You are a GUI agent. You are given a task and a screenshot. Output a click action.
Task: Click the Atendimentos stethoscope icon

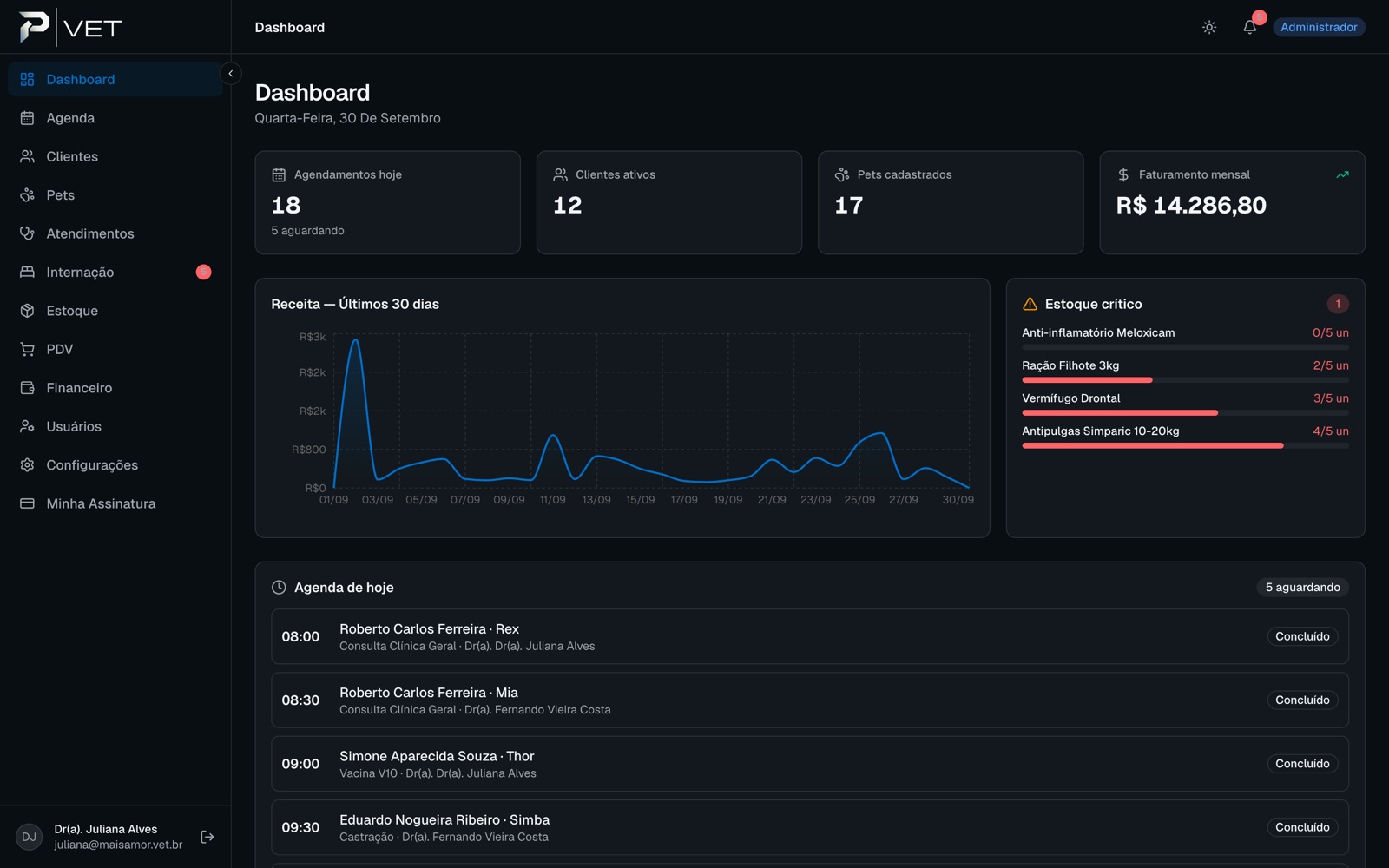click(x=27, y=233)
